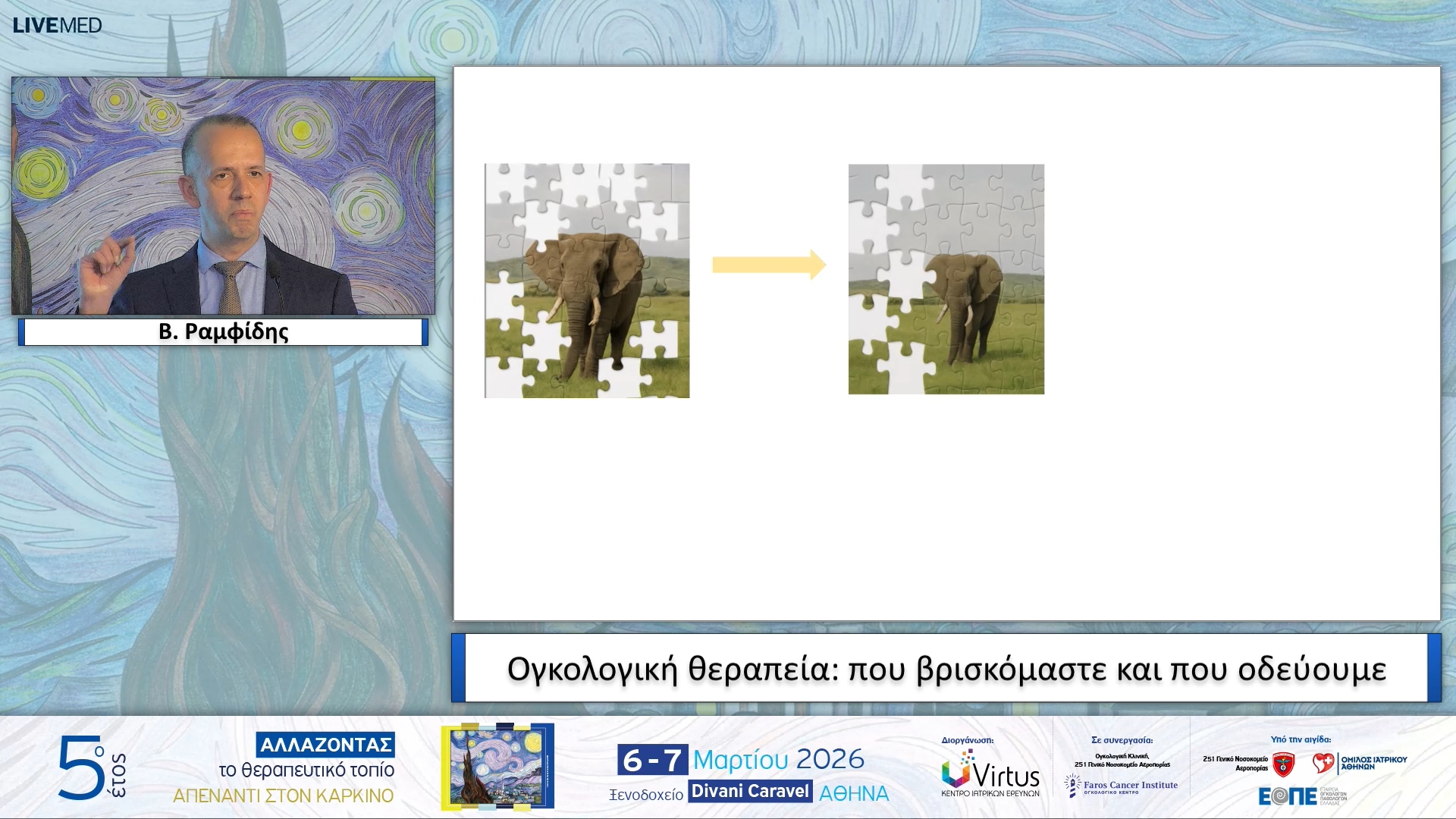Click the speaker name label Β. Ραμφίδης
The image size is (1456, 819).
pyautogui.click(x=223, y=332)
